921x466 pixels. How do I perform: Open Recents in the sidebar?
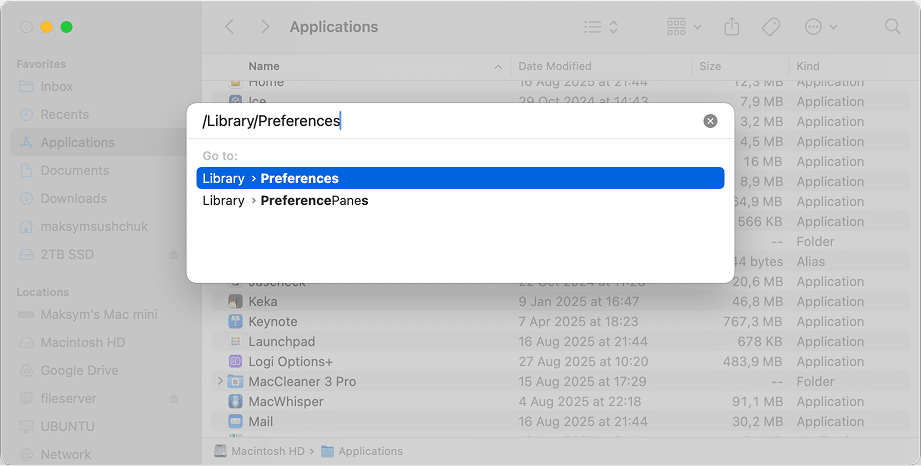[x=65, y=115]
